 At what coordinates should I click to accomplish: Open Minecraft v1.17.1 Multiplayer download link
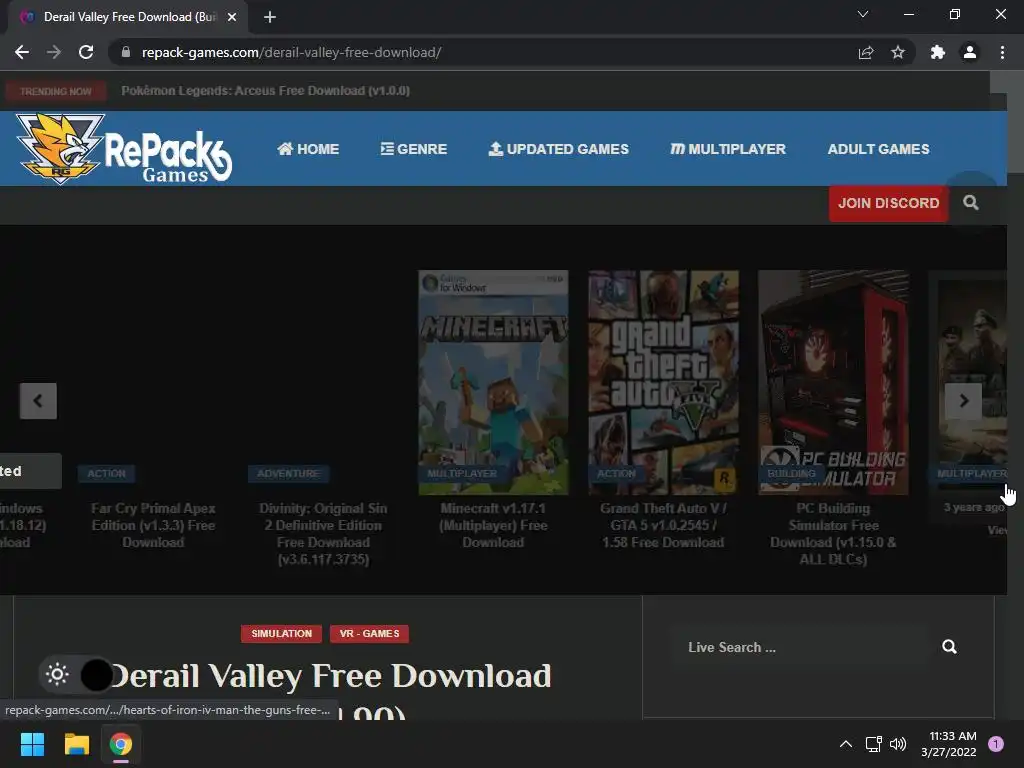tap(493, 525)
